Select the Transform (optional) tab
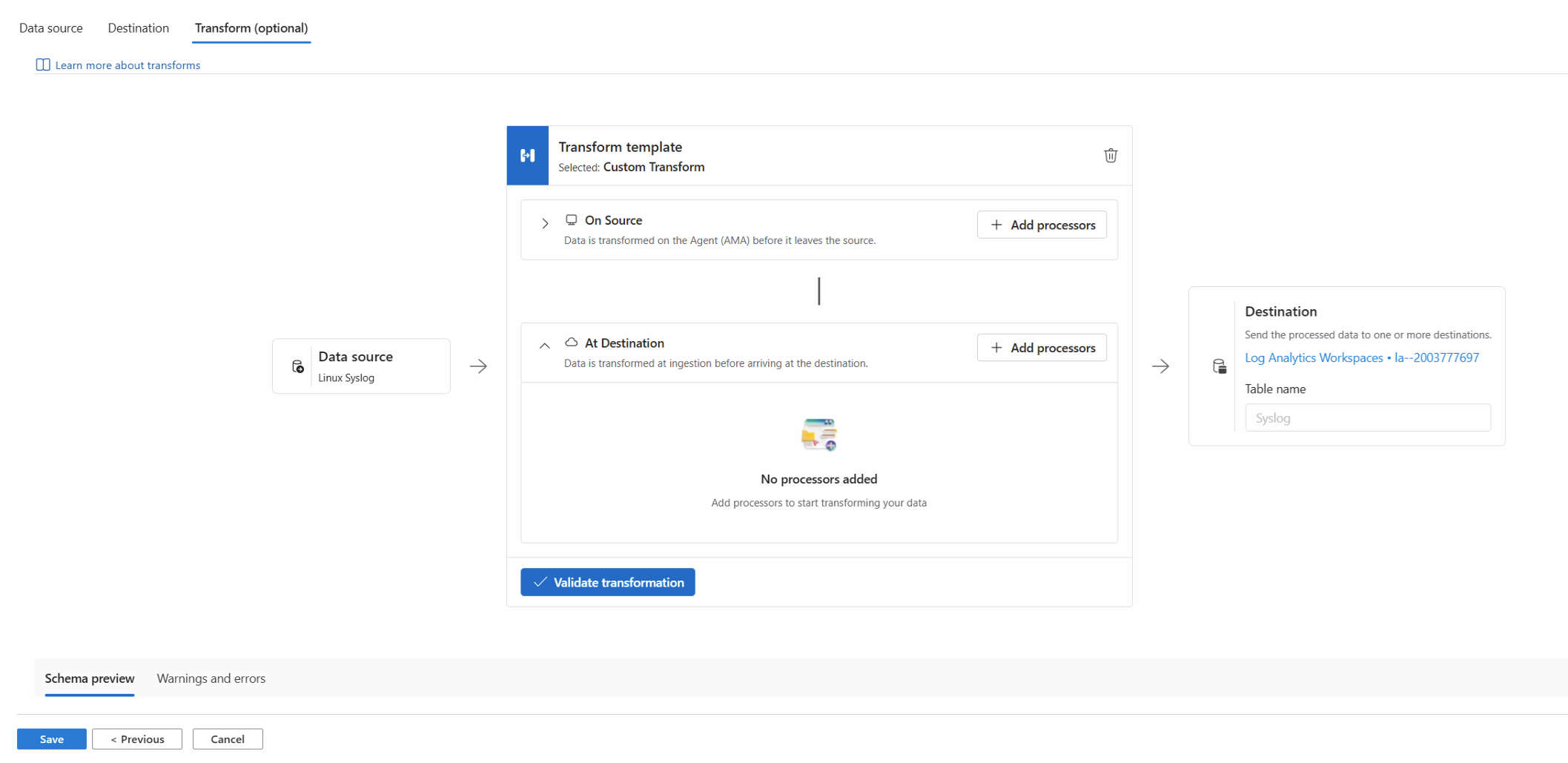Screen dimensions: 1568x763 click(251, 28)
